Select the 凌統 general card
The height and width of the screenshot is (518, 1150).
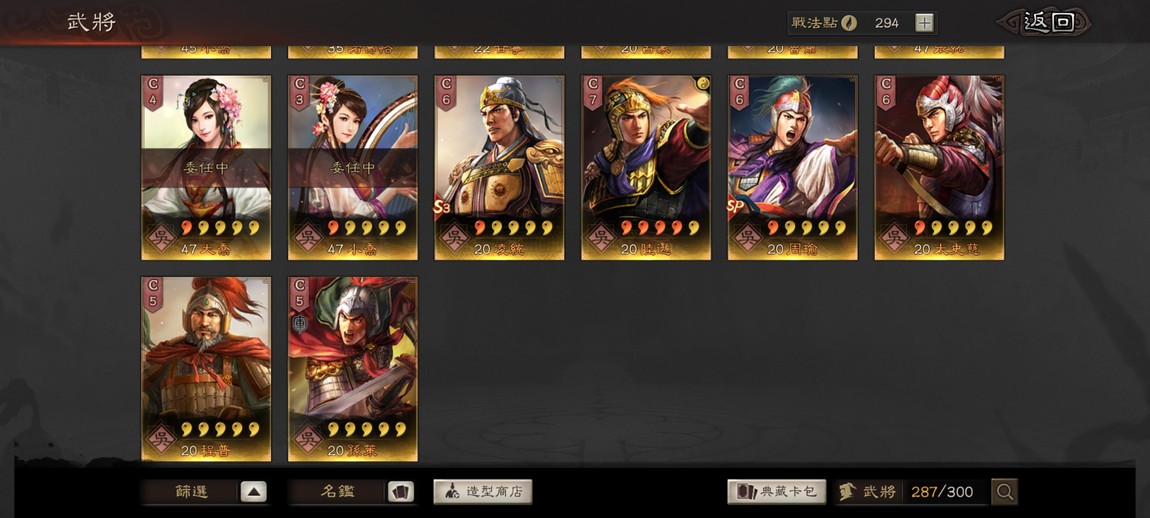coord(499,167)
